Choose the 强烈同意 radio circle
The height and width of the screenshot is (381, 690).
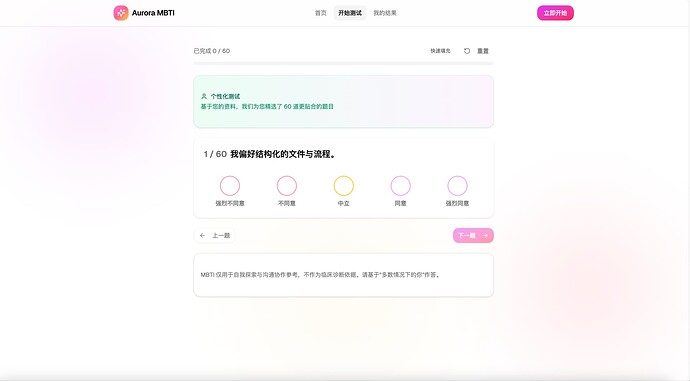click(x=457, y=186)
